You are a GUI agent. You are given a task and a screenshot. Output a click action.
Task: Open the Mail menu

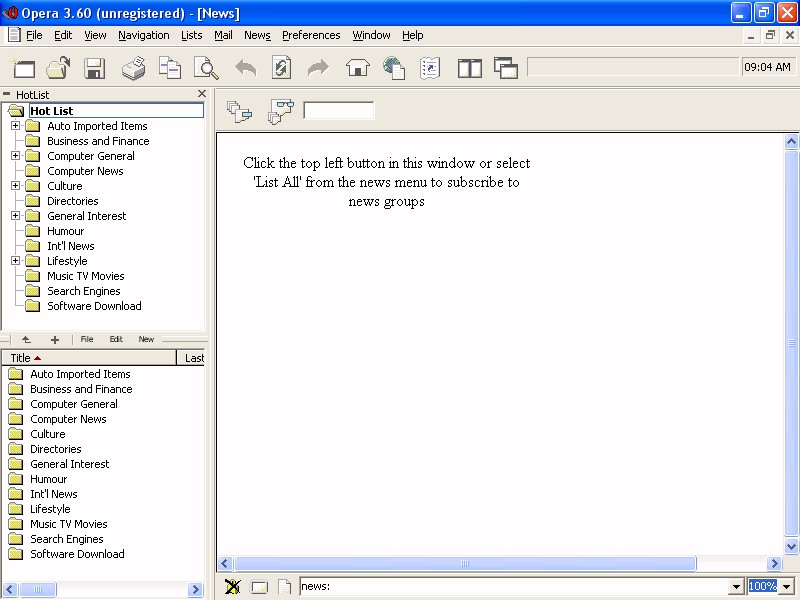click(x=223, y=35)
